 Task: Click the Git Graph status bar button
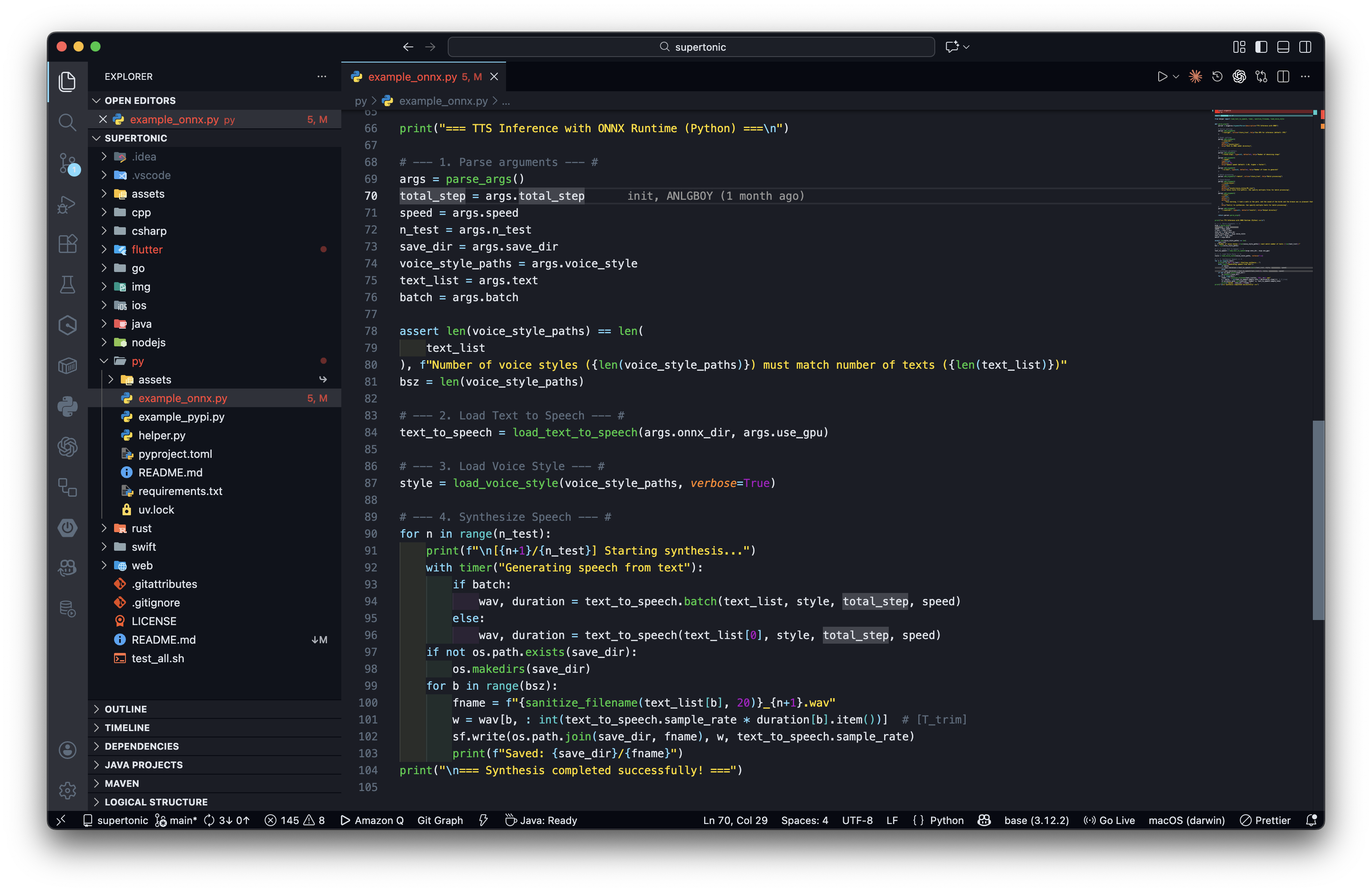tap(440, 820)
